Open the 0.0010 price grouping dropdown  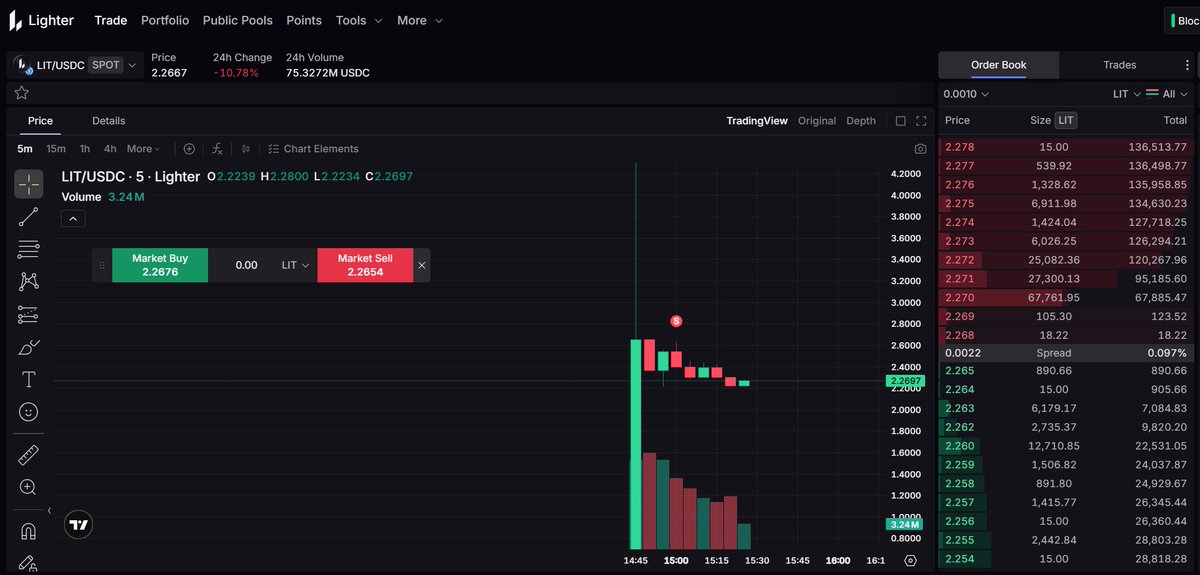pos(967,94)
